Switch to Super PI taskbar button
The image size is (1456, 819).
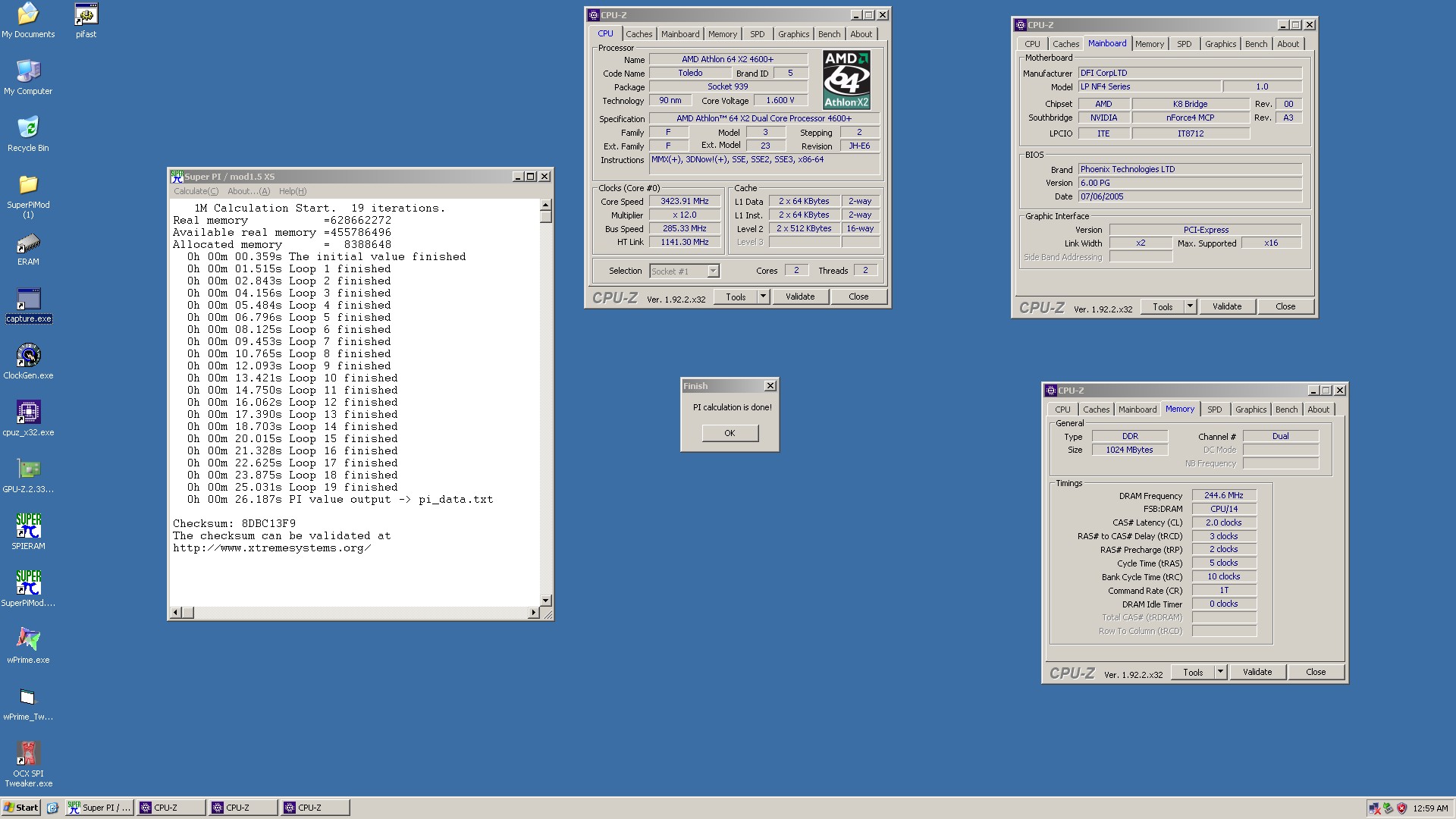pos(99,808)
